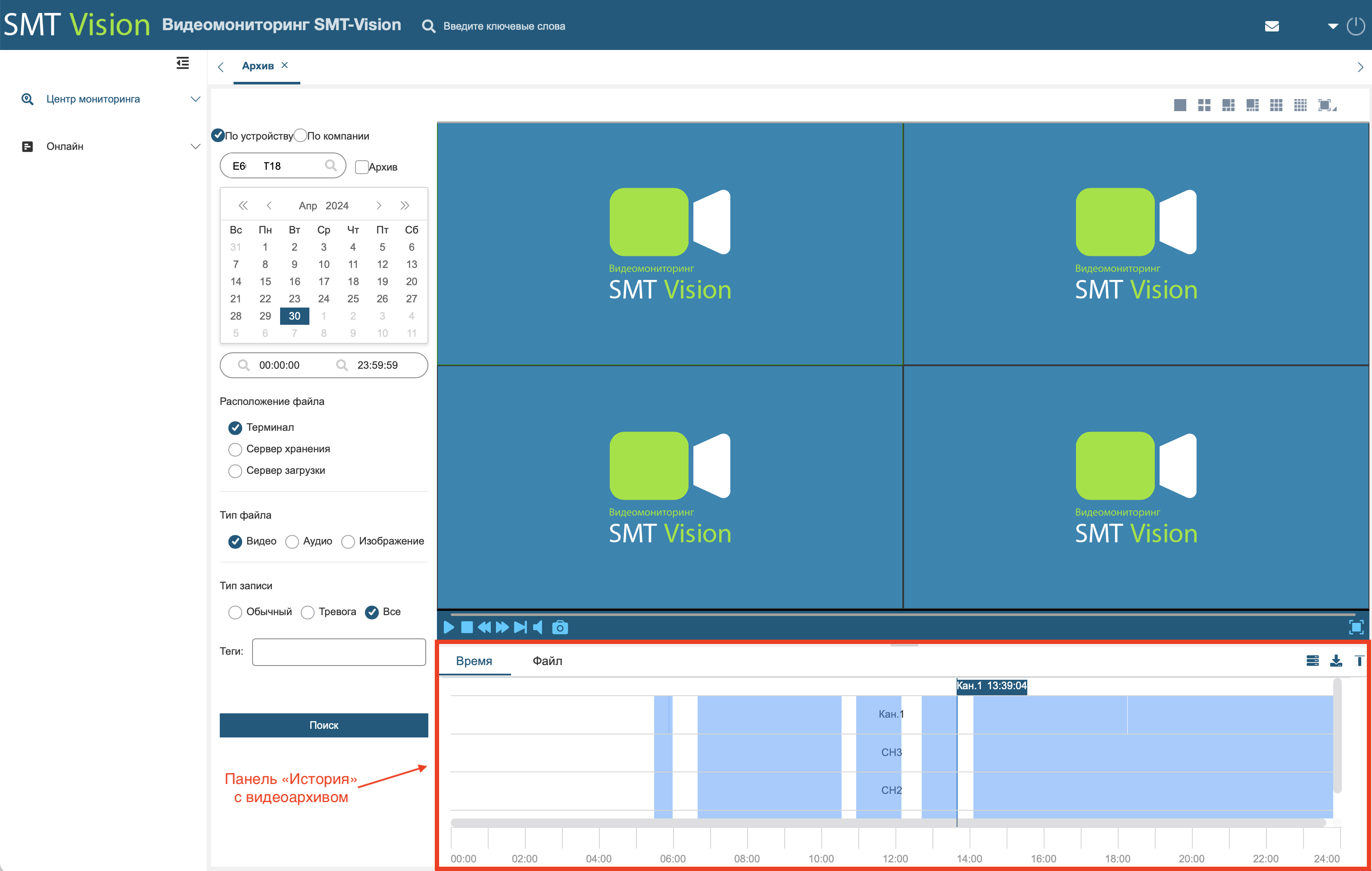1372x871 pixels.
Task: Select the single-view layout icon
Action: 1180,106
